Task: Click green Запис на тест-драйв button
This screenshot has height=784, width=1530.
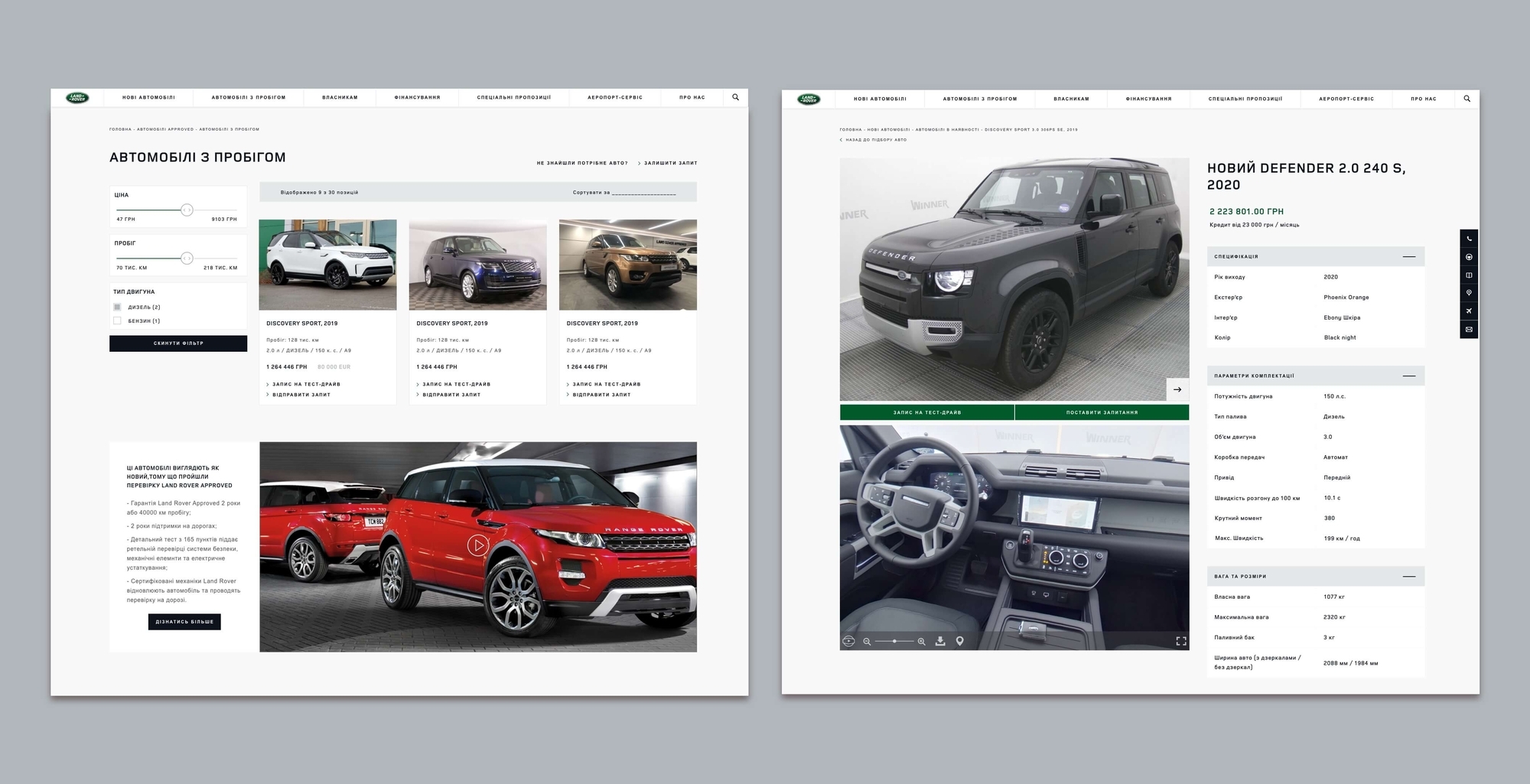Action: point(926,412)
